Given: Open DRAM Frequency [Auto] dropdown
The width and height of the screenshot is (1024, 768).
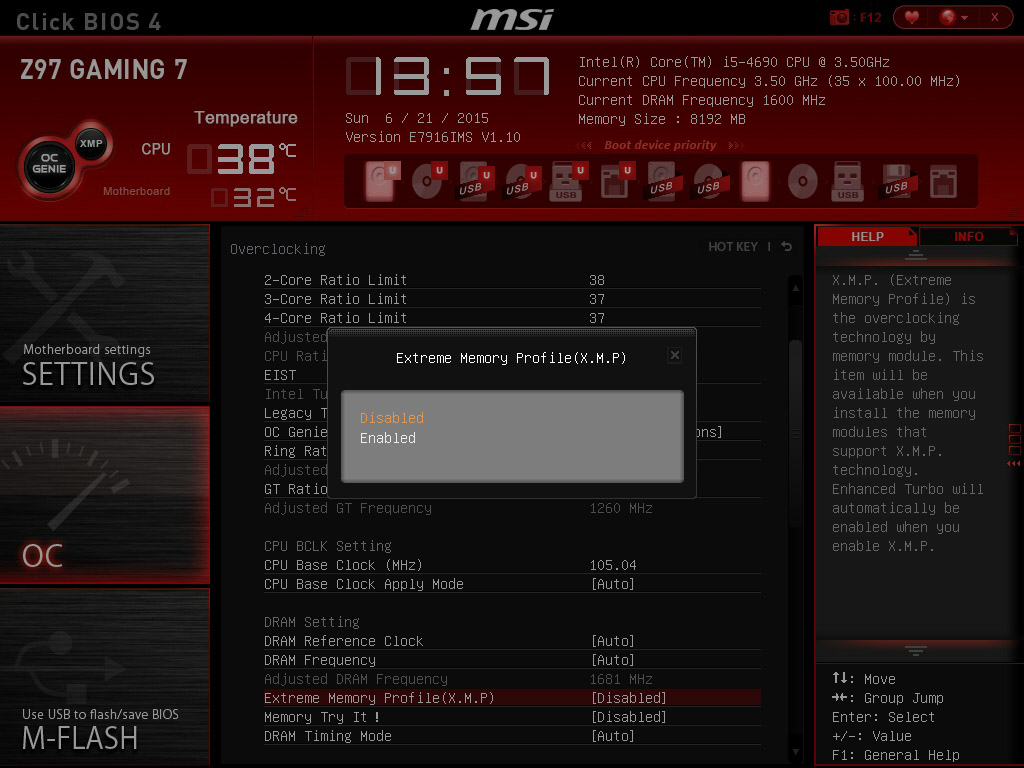Looking at the screenshot, I should 613,660.
